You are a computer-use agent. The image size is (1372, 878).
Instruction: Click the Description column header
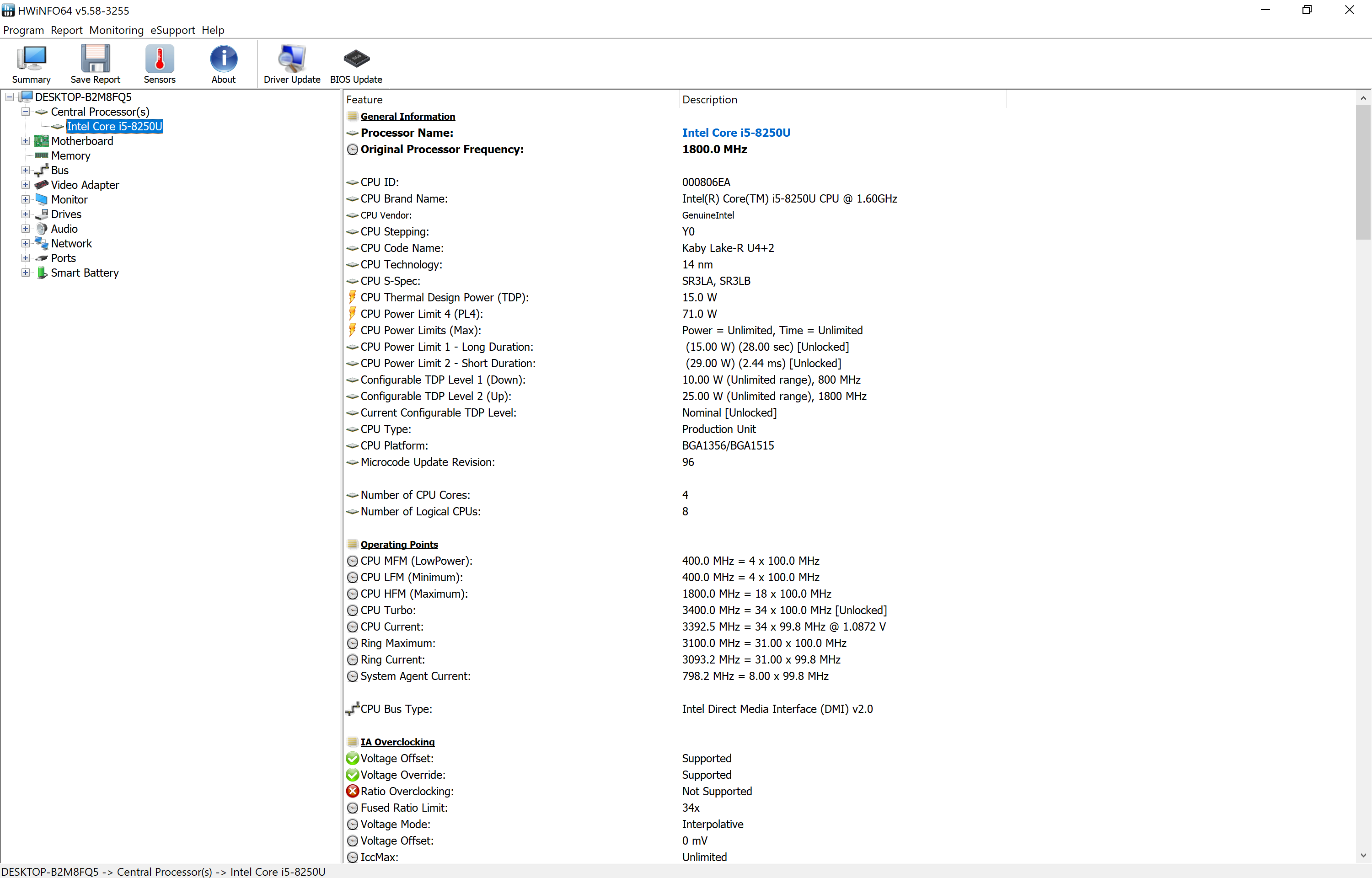tap(842, 100)
